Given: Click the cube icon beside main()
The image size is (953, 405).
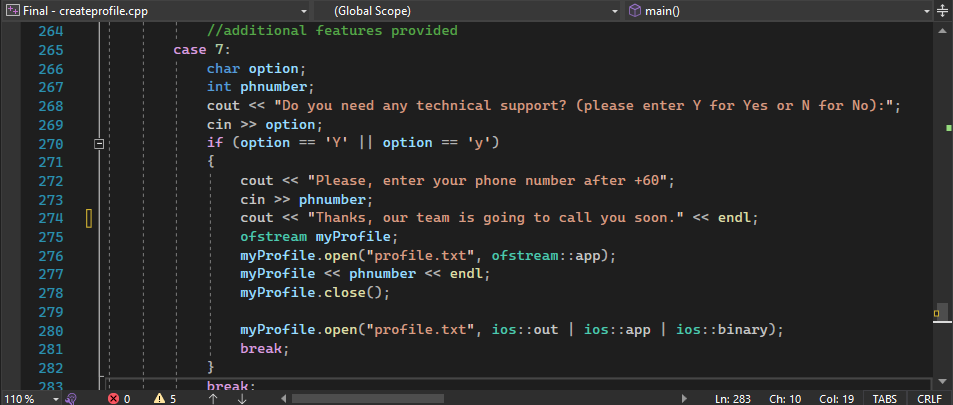Looking at the screenshot, I should [x=635, y=11].
